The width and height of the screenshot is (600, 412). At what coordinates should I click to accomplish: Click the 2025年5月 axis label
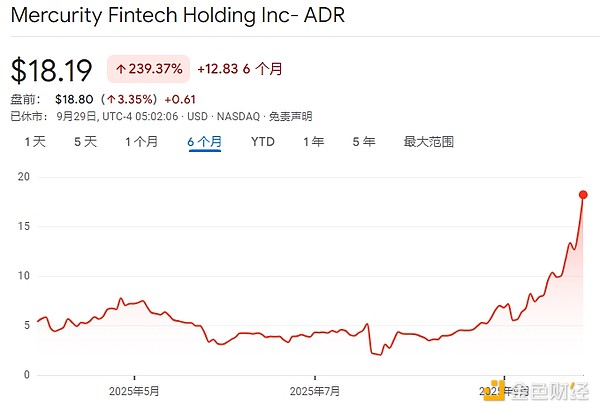(133, 391)
